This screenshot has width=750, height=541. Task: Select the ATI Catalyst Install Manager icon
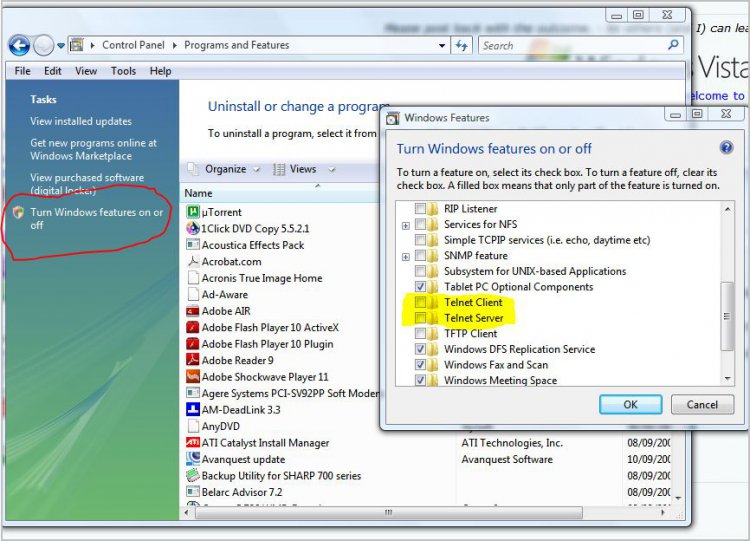pyautogui.click(x=193, y=442)
